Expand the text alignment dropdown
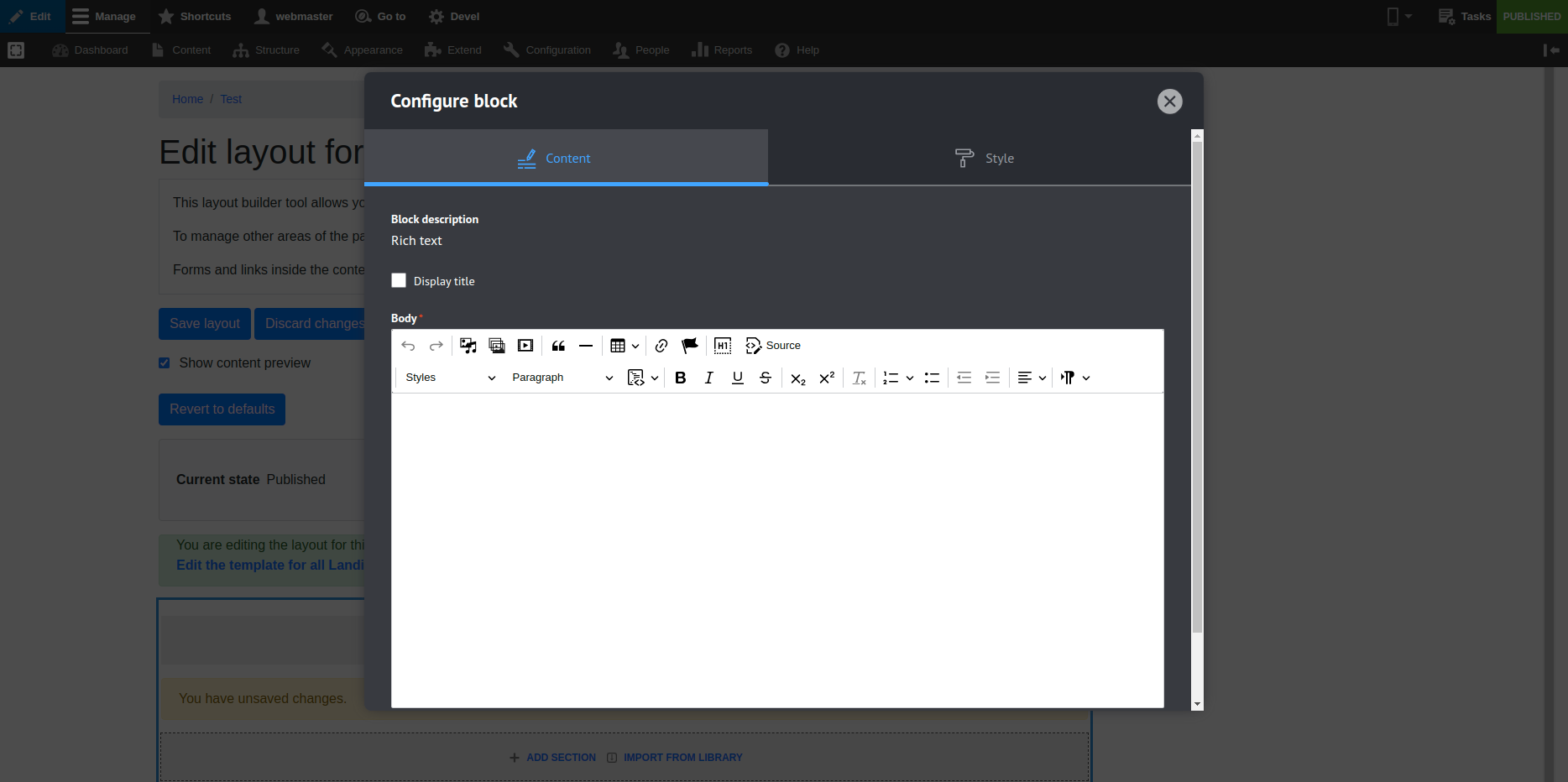Screen dimensions: 1568x782 (x=1032, y=378)
